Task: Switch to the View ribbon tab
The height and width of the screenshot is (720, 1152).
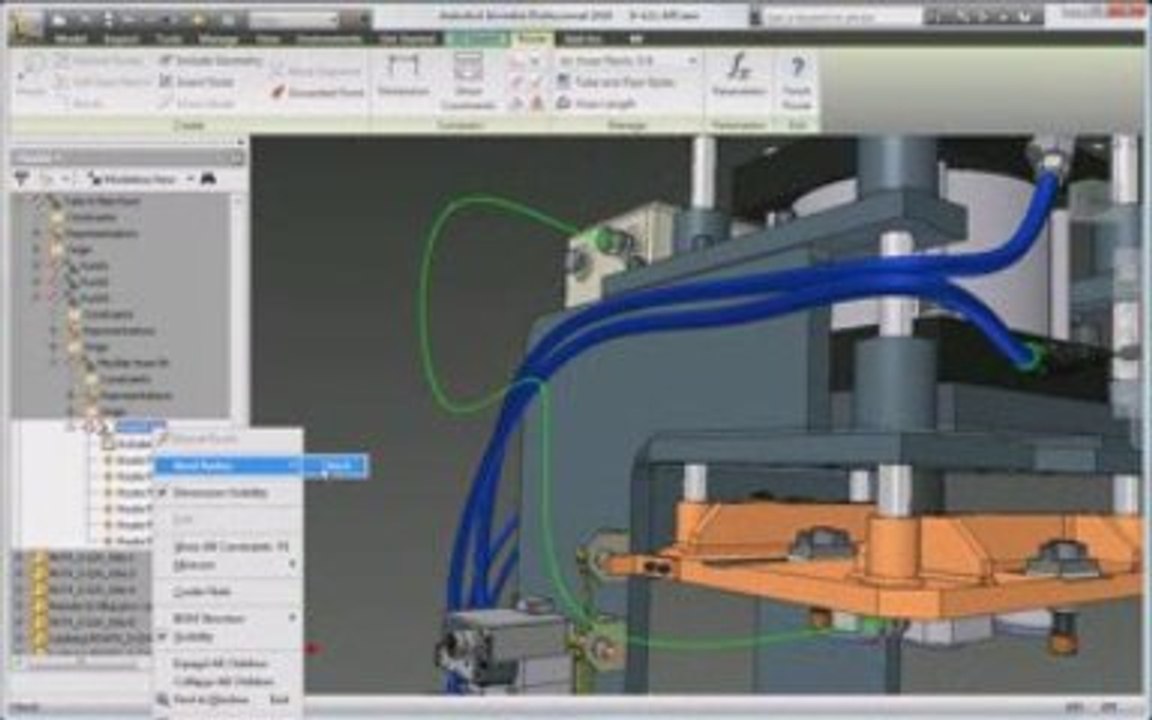Action: click(x=268, y=39)
